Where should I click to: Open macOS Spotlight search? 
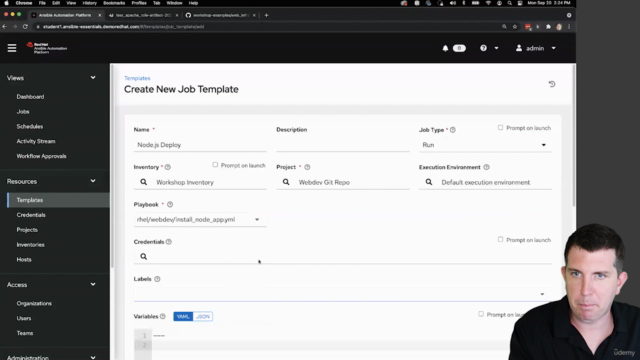click(x=509, y=3)
